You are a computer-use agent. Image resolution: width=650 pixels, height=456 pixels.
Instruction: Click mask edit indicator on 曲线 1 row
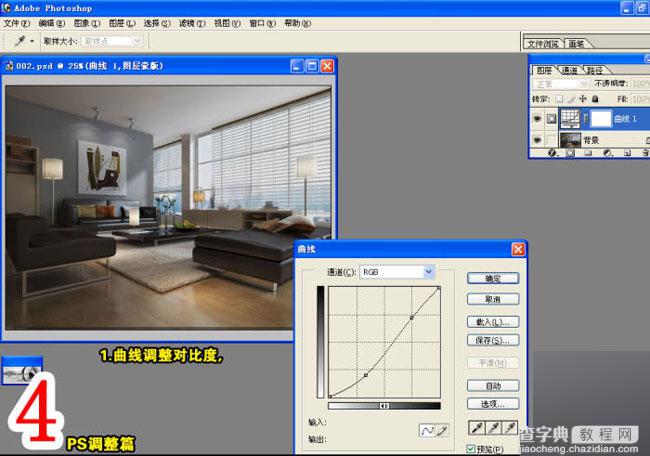click(x=551, y=119)
